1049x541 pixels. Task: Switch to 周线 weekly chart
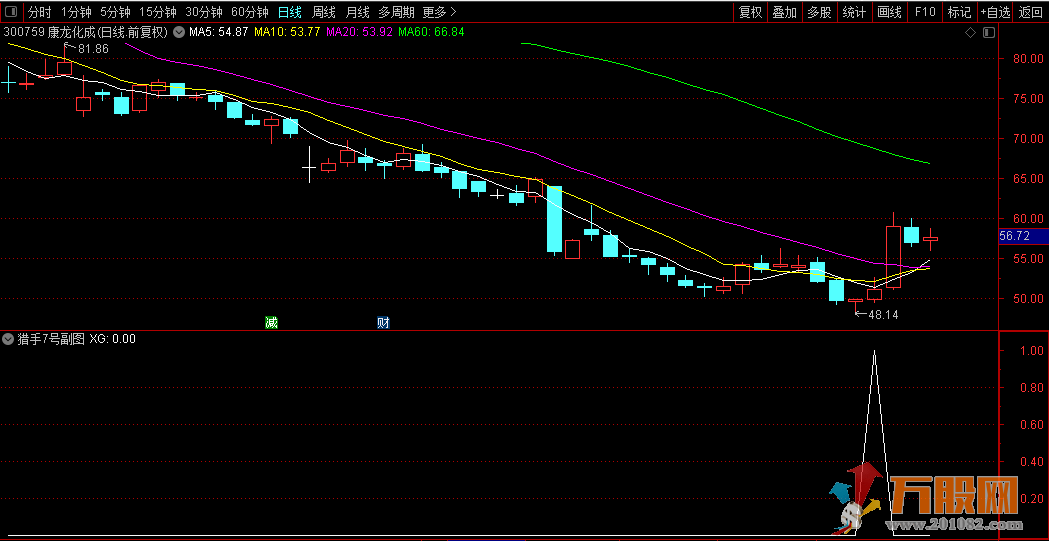pyautogui.click(x=324, y=11)
